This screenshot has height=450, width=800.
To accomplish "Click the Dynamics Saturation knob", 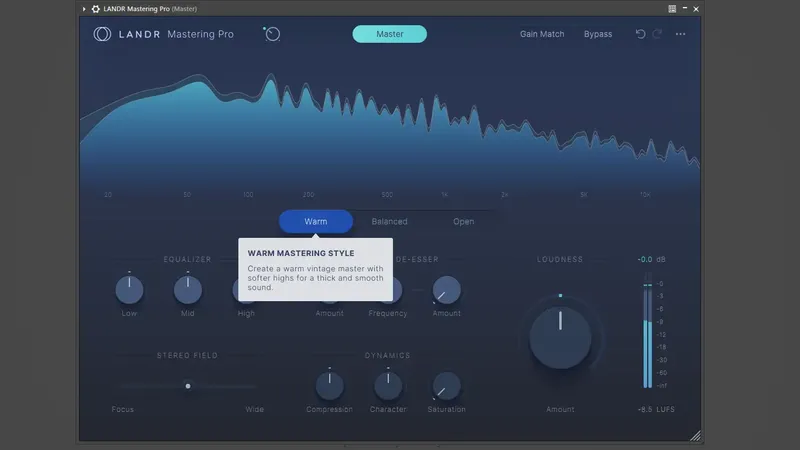I will (446, 386).
